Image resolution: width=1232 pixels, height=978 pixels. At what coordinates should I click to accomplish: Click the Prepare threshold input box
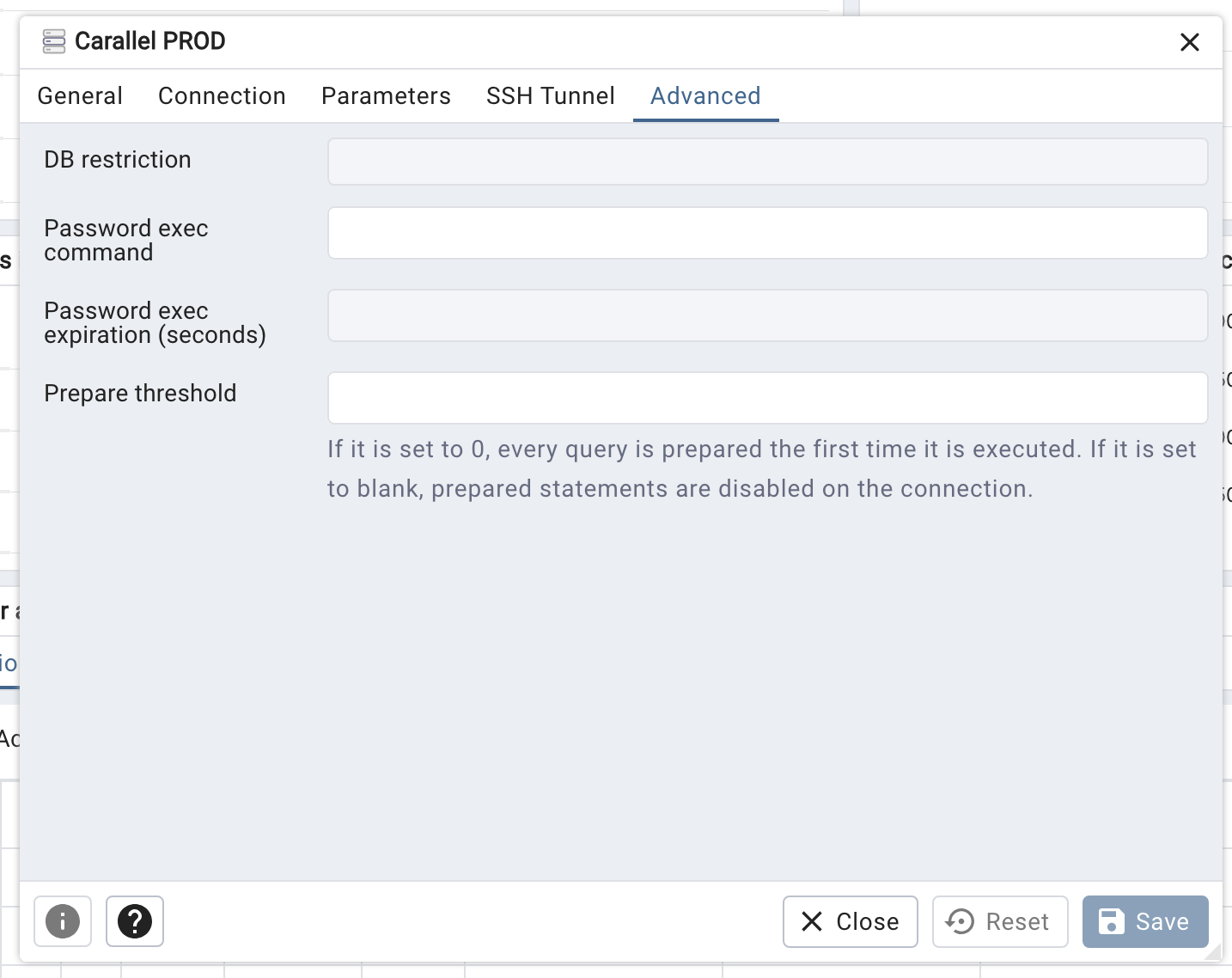click(x=767, y=398)
